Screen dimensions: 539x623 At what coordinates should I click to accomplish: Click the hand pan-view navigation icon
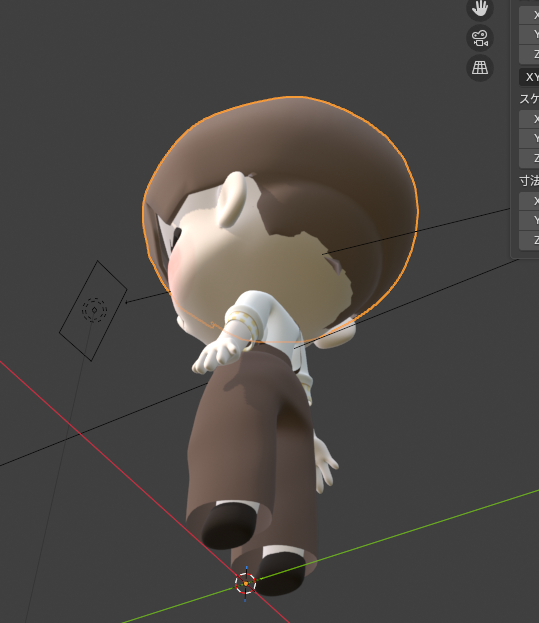[480, 8]
